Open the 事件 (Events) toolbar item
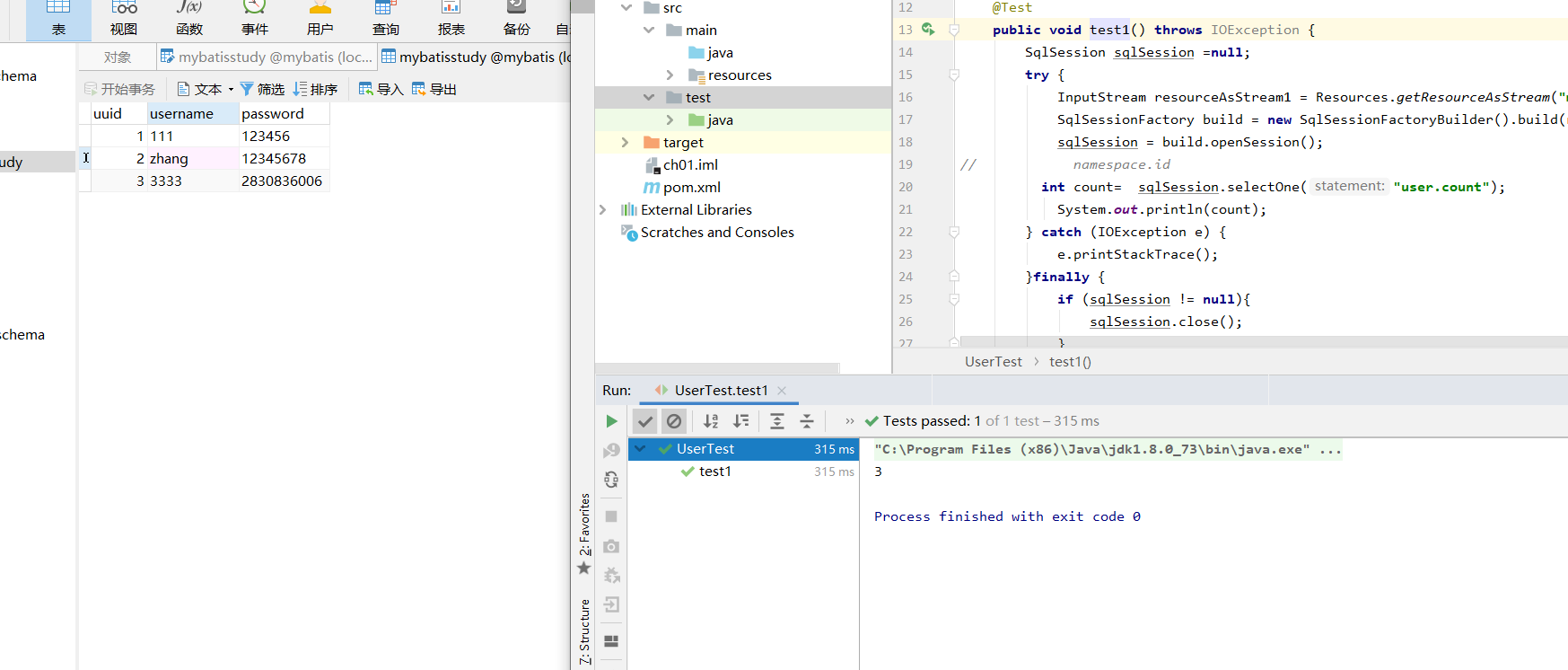The image size is (1568, 670). point(255,20)
